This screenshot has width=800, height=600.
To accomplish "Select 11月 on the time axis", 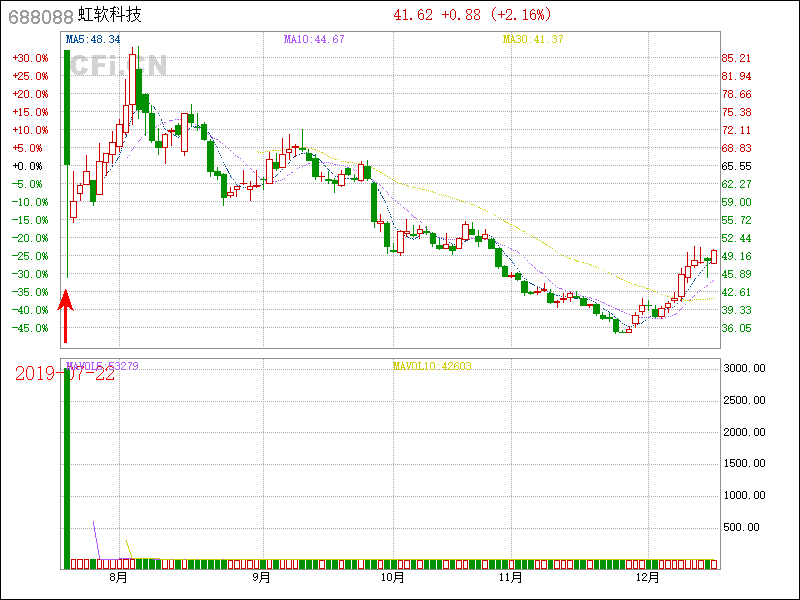I will [x=511, y=578].
